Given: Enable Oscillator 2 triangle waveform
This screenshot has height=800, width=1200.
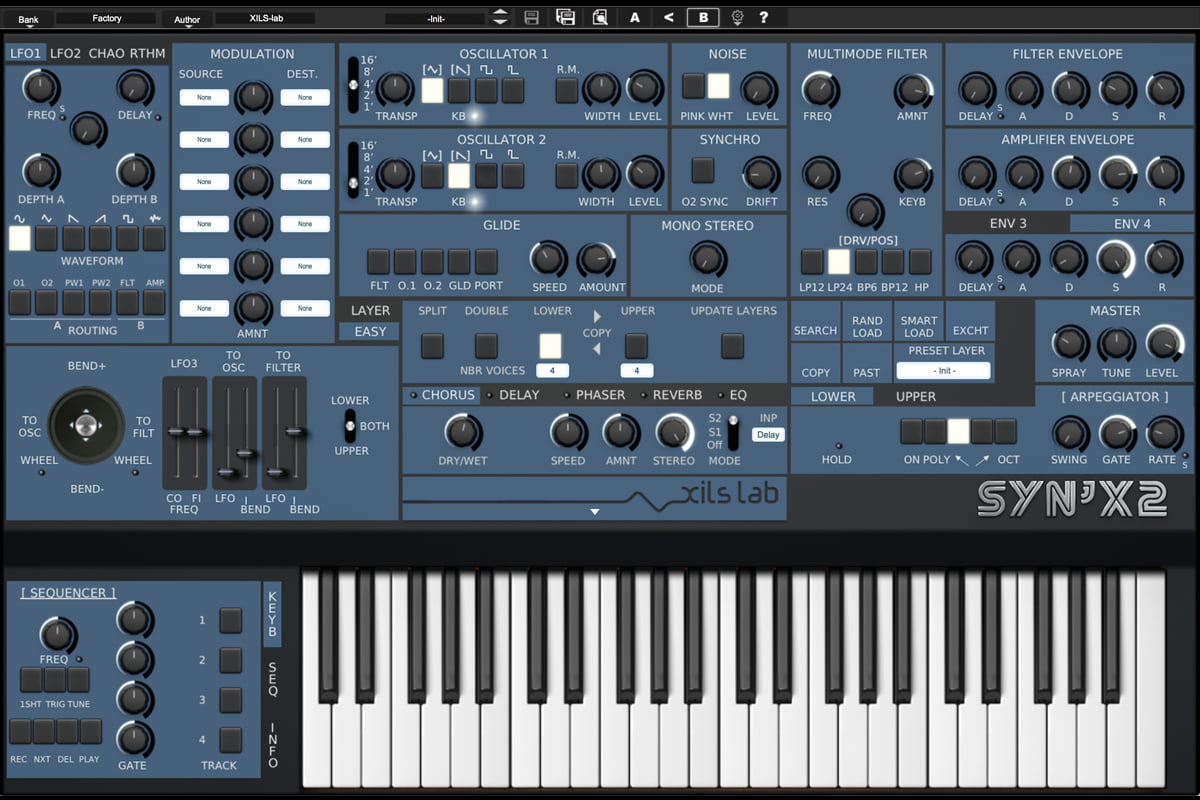Looking at the screenshot, I should [432, 176].
